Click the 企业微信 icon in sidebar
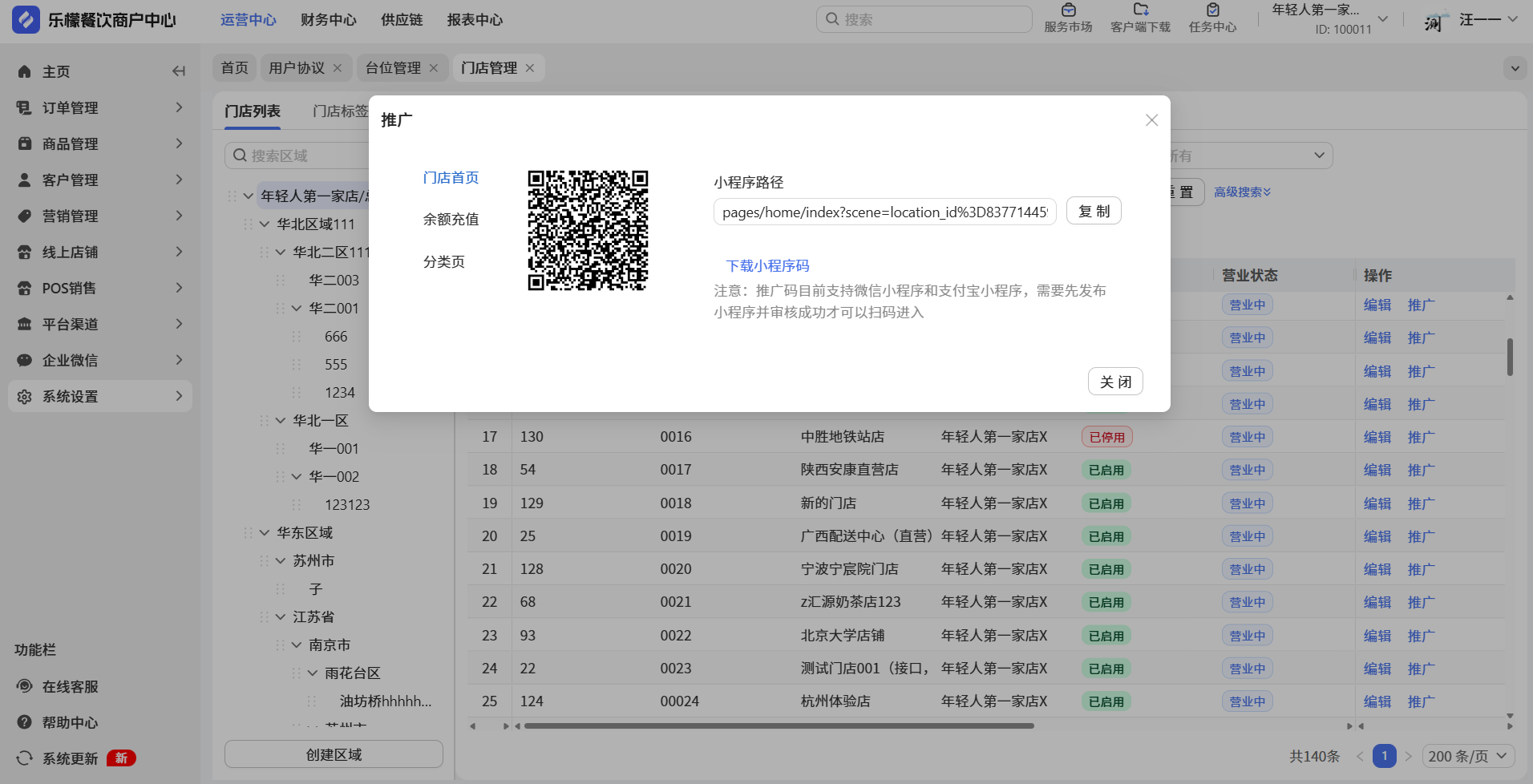The width and height of the screenshot is (1533, 784). 25,360
